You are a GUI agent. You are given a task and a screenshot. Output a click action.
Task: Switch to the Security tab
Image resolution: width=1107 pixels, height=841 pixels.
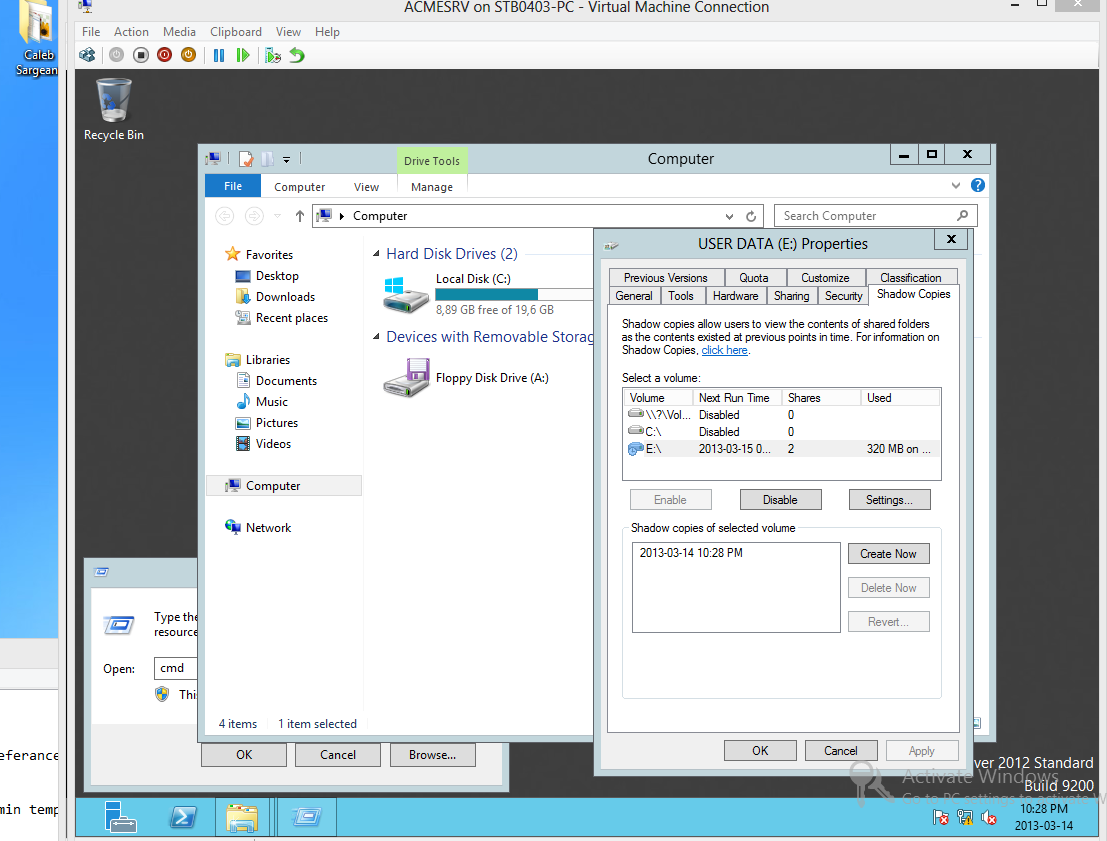click(x=844, y=296)
